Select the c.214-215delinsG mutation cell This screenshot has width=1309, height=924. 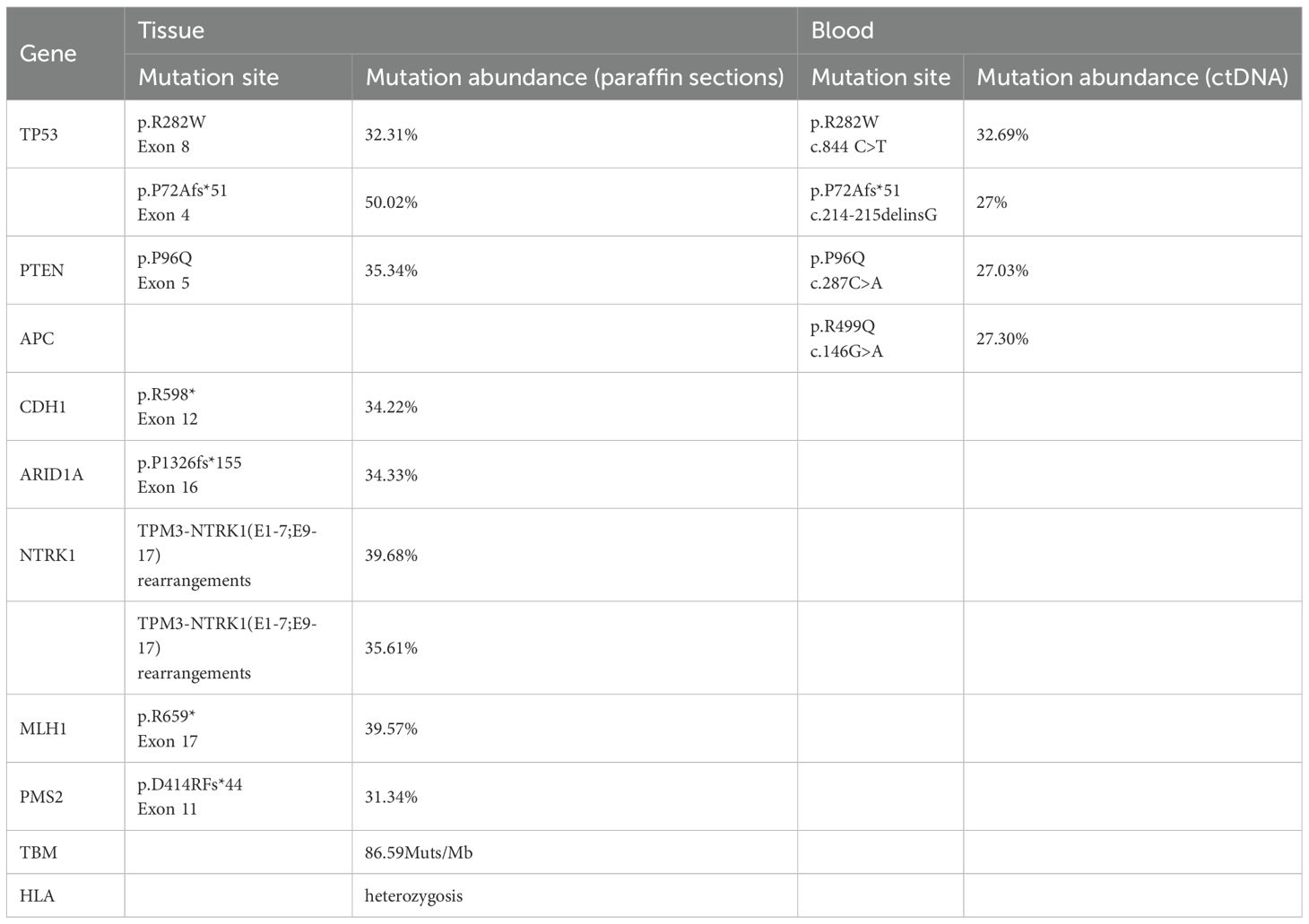point(873,203)
